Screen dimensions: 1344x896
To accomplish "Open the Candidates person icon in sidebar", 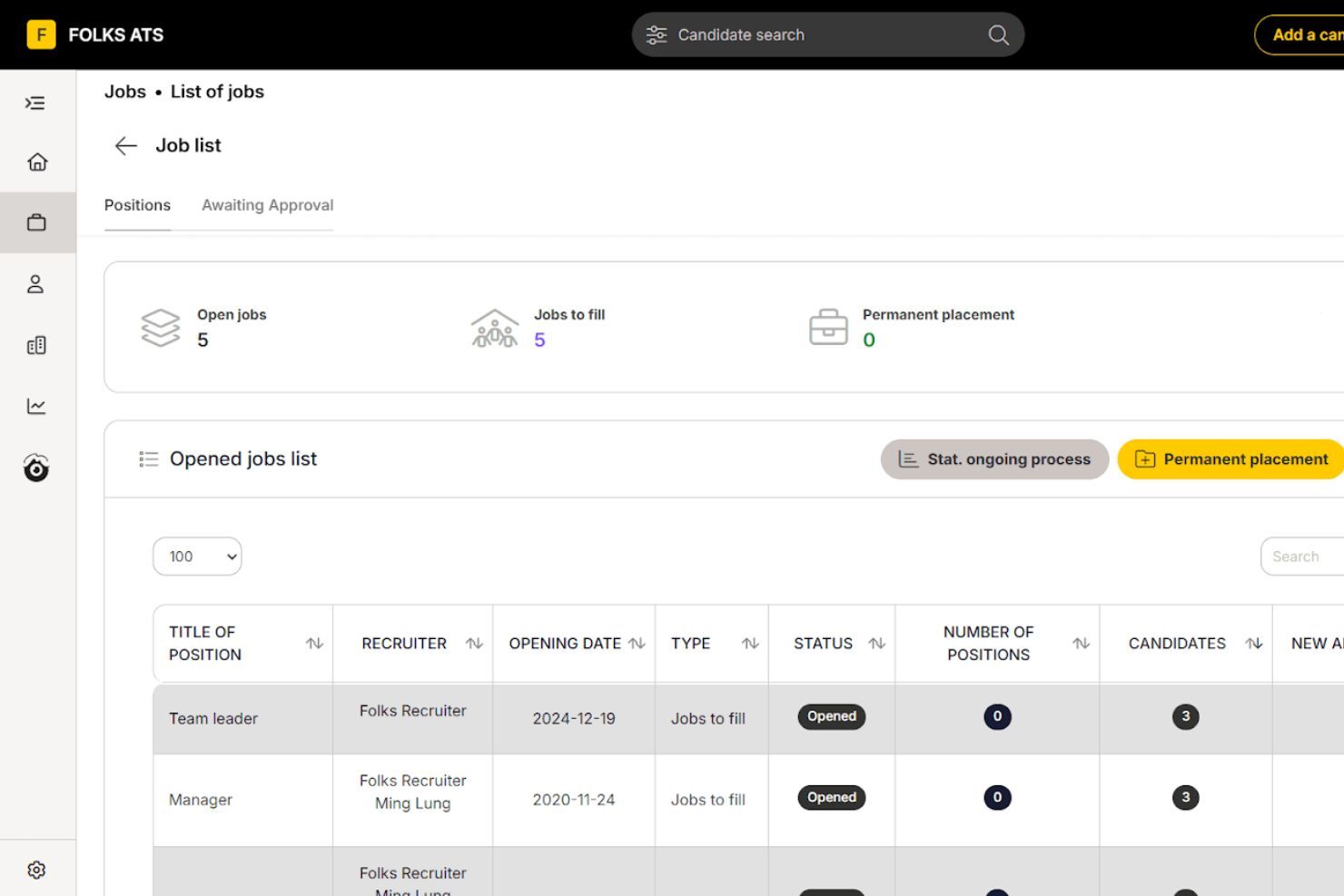I will click(36, 283).
